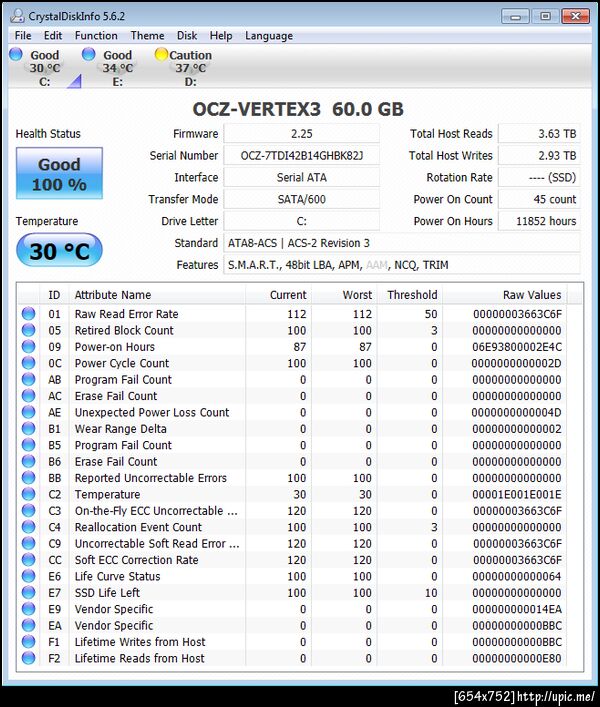
Task: Select the "SSD Life Left" attribute name
Action: pyautogui.click(x=107, y=592)
